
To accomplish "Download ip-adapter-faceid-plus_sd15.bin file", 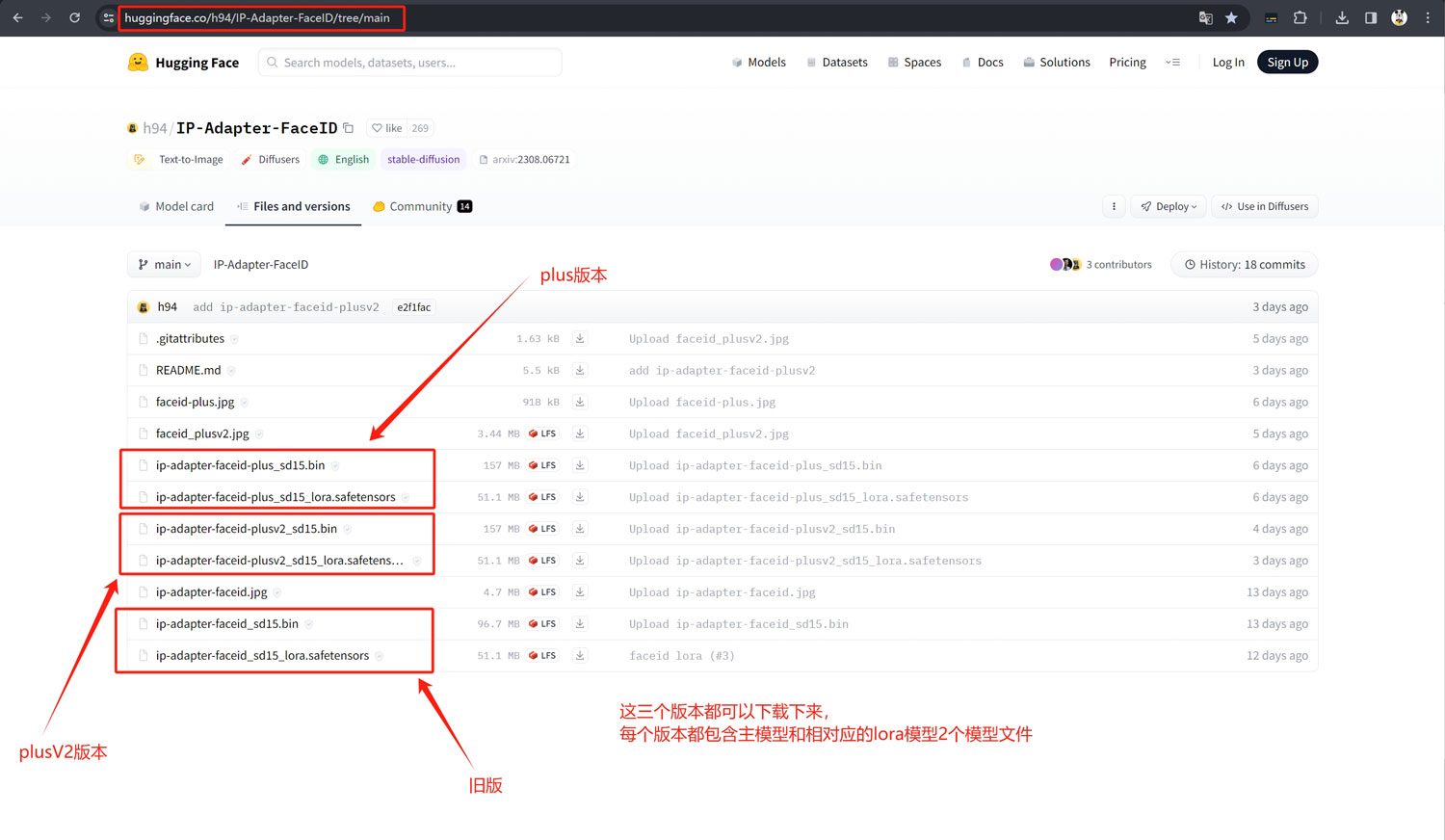I will coord(580,465).
